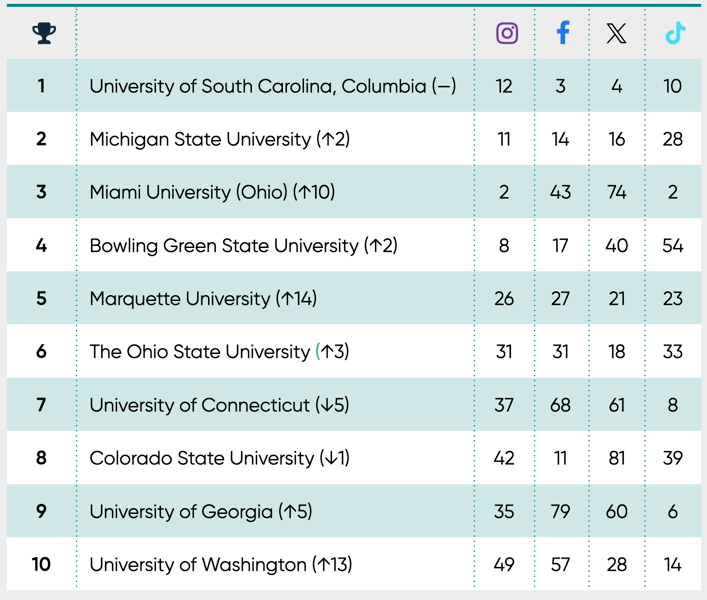Screen dimensions: 707x600
Task: Open Bowling Green State University entry
Action: (243, 246)
